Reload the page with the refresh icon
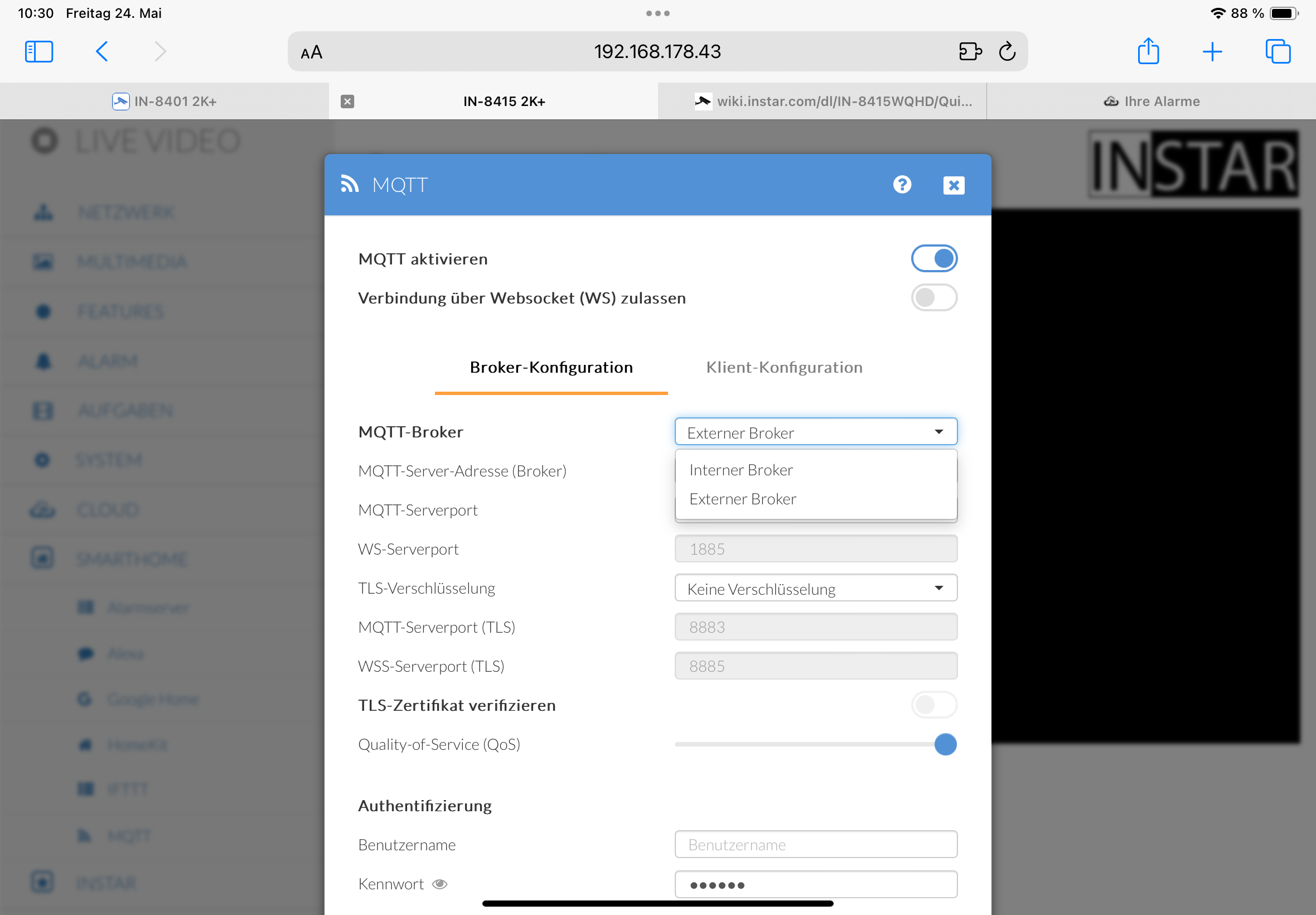 point(1007,51)
